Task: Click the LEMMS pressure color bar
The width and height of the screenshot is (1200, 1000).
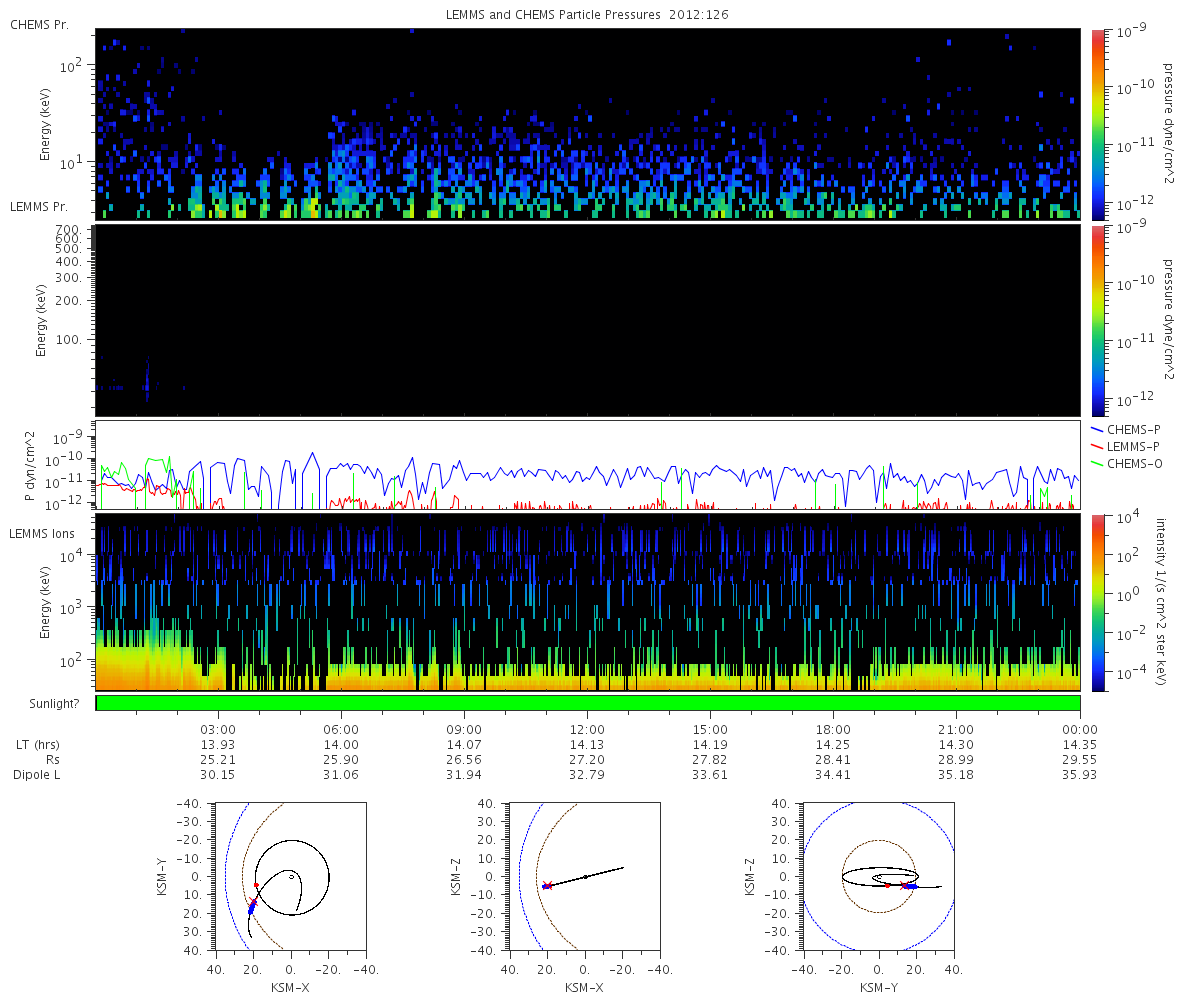Action: [1098, 319]
